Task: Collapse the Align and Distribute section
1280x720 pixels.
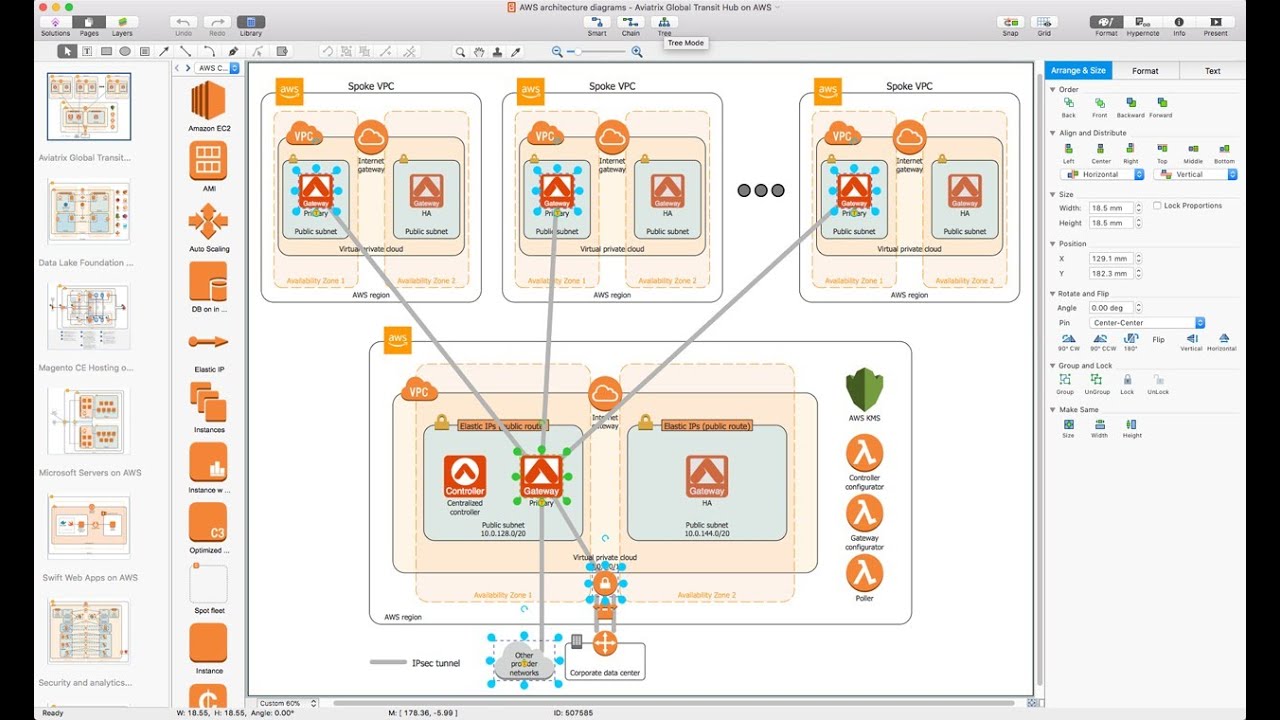Action: pyautogui.click(x=1053, y=133)
